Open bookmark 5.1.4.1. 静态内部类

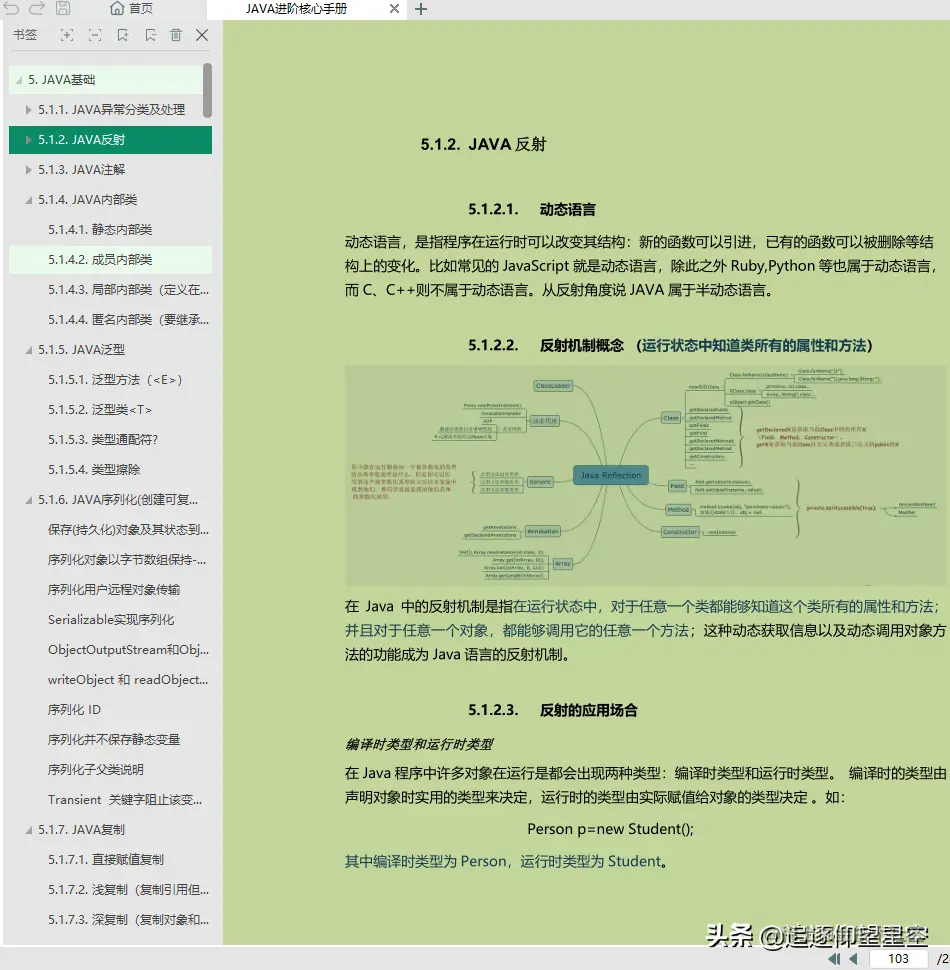tap(100, 230)
